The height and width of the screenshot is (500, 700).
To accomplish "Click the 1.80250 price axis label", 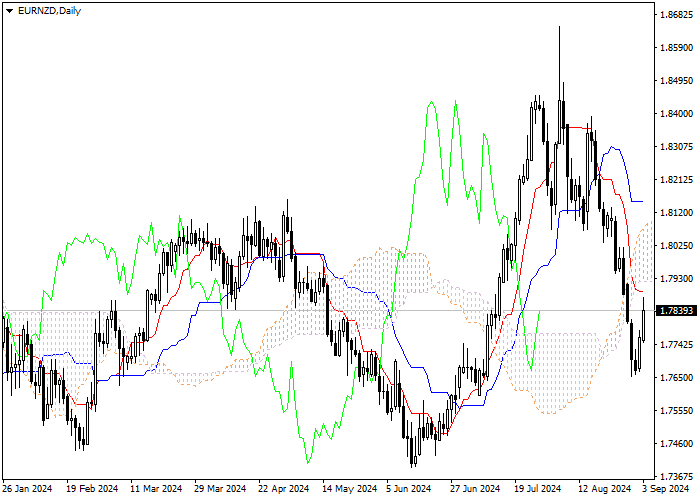I will click(x=676, y=246).
